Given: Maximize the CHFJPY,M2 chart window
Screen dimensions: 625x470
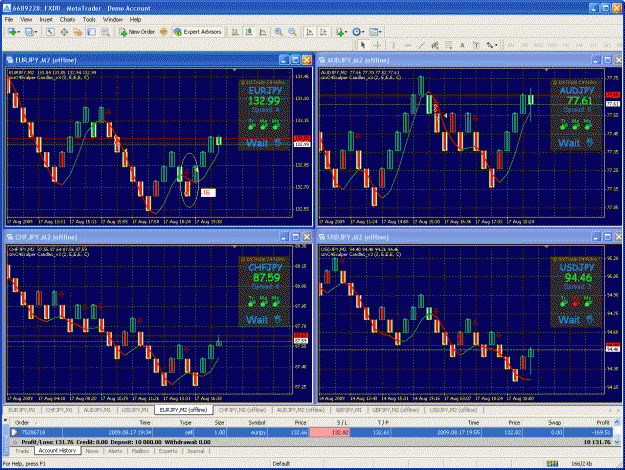Looking at the screenshot, I should 295,237.
